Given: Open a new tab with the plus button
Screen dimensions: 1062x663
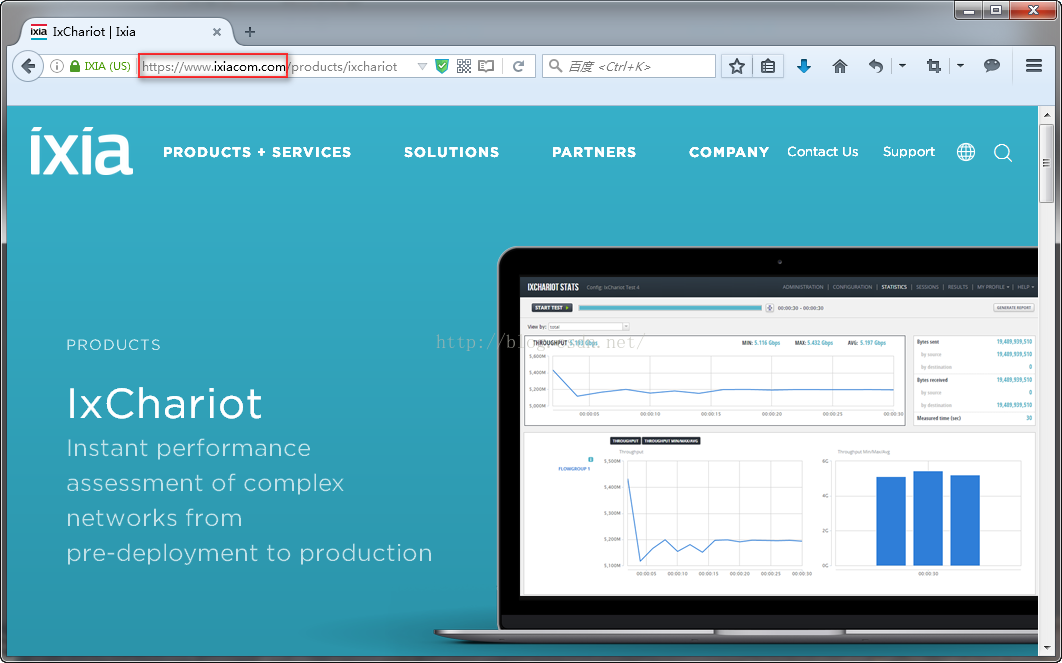Looking at the screenshot, I should (250, 32).
